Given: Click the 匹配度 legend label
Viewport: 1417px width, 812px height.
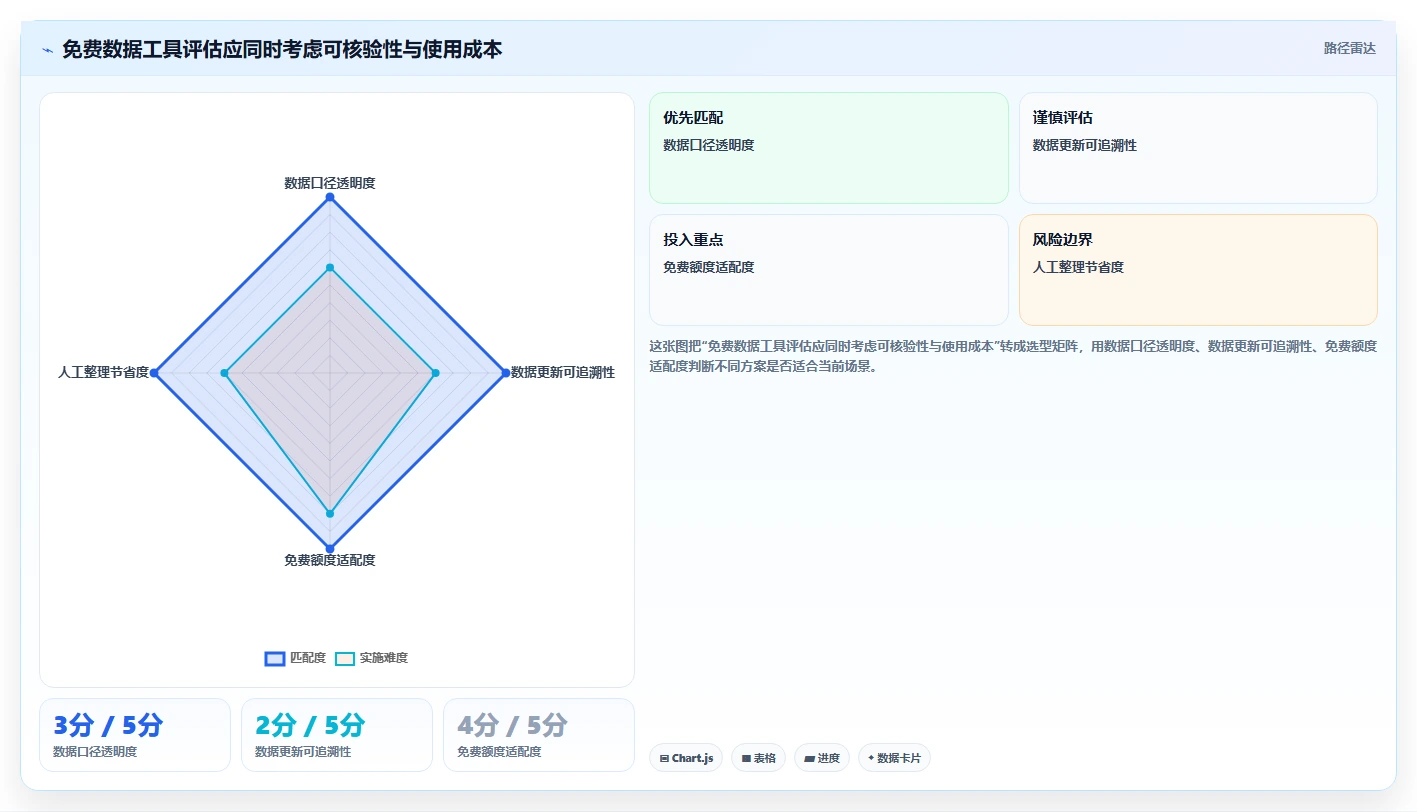Looking at the screenshot, I should coord(308,658).
